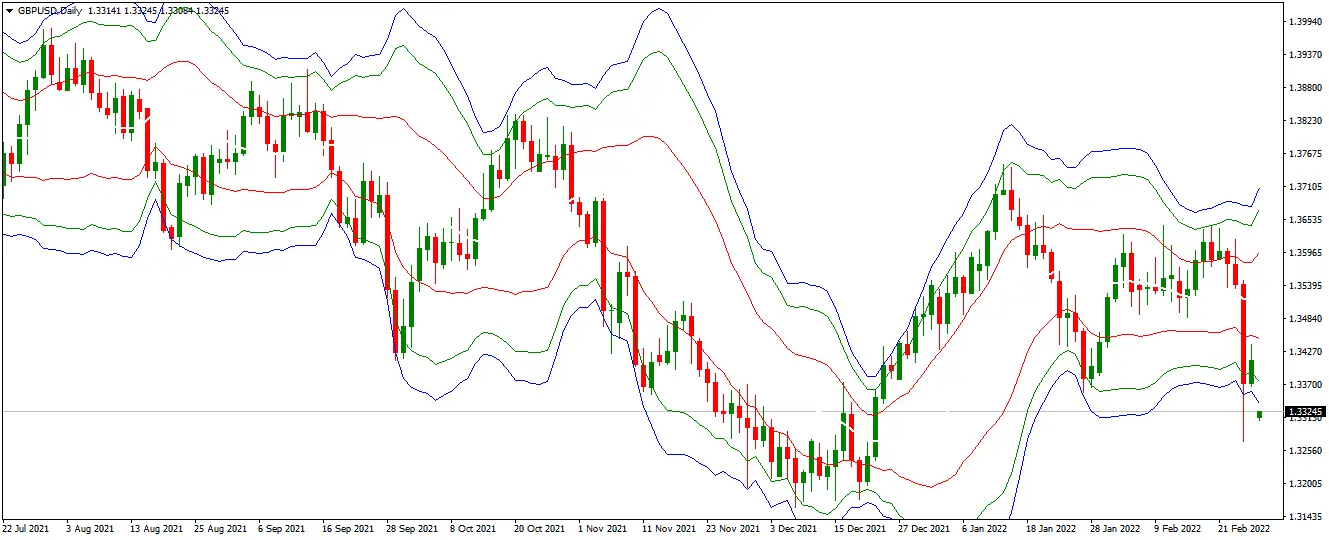Click the 28 Jan 2022 date label
1329x540 pixels.
point(1115,528)
